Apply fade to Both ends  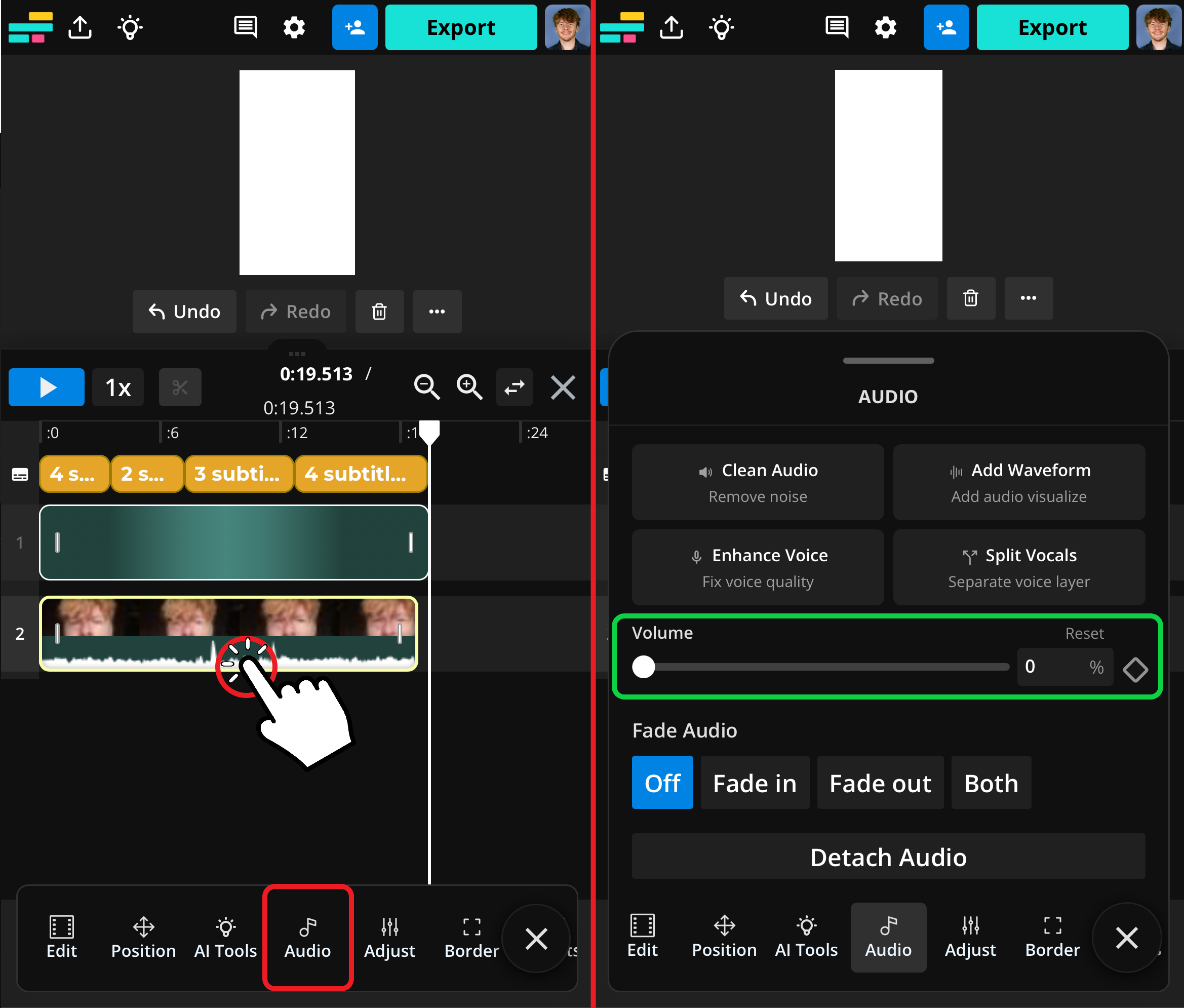click(991, 782)
